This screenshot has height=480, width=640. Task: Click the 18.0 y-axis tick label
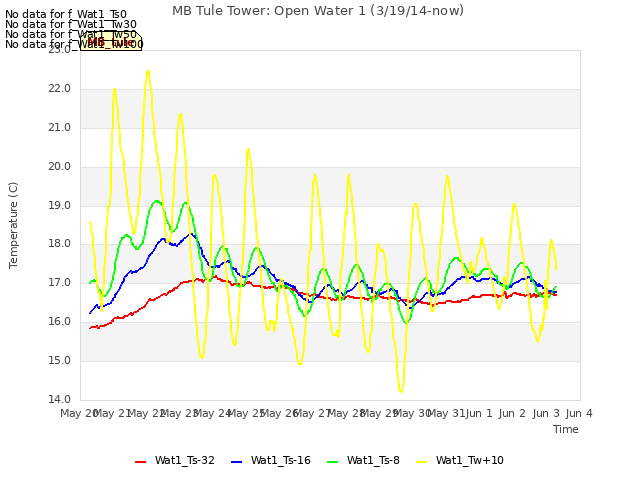pyautogui.click(x=60, y=244)
